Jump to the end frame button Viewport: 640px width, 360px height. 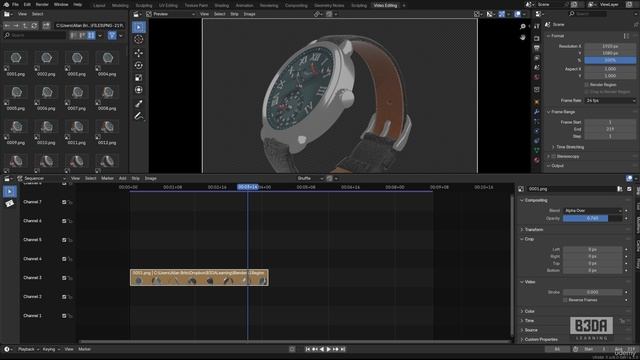(343, 349)
